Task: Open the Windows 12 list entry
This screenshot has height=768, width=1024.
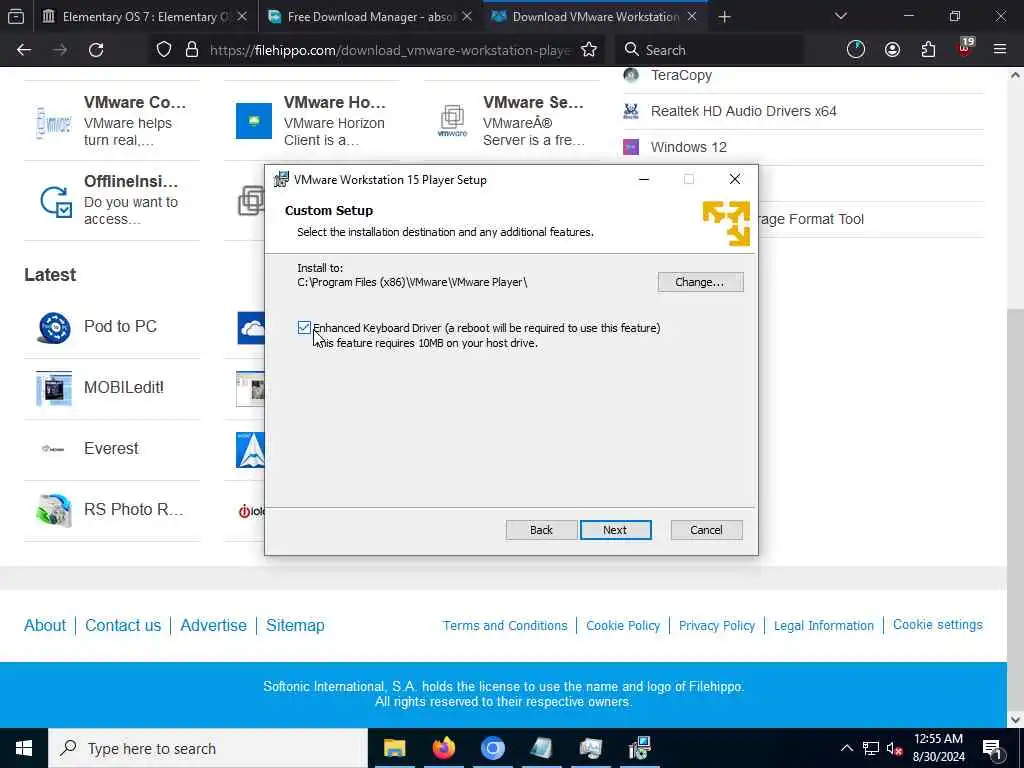Action: [x=688, y=148]
